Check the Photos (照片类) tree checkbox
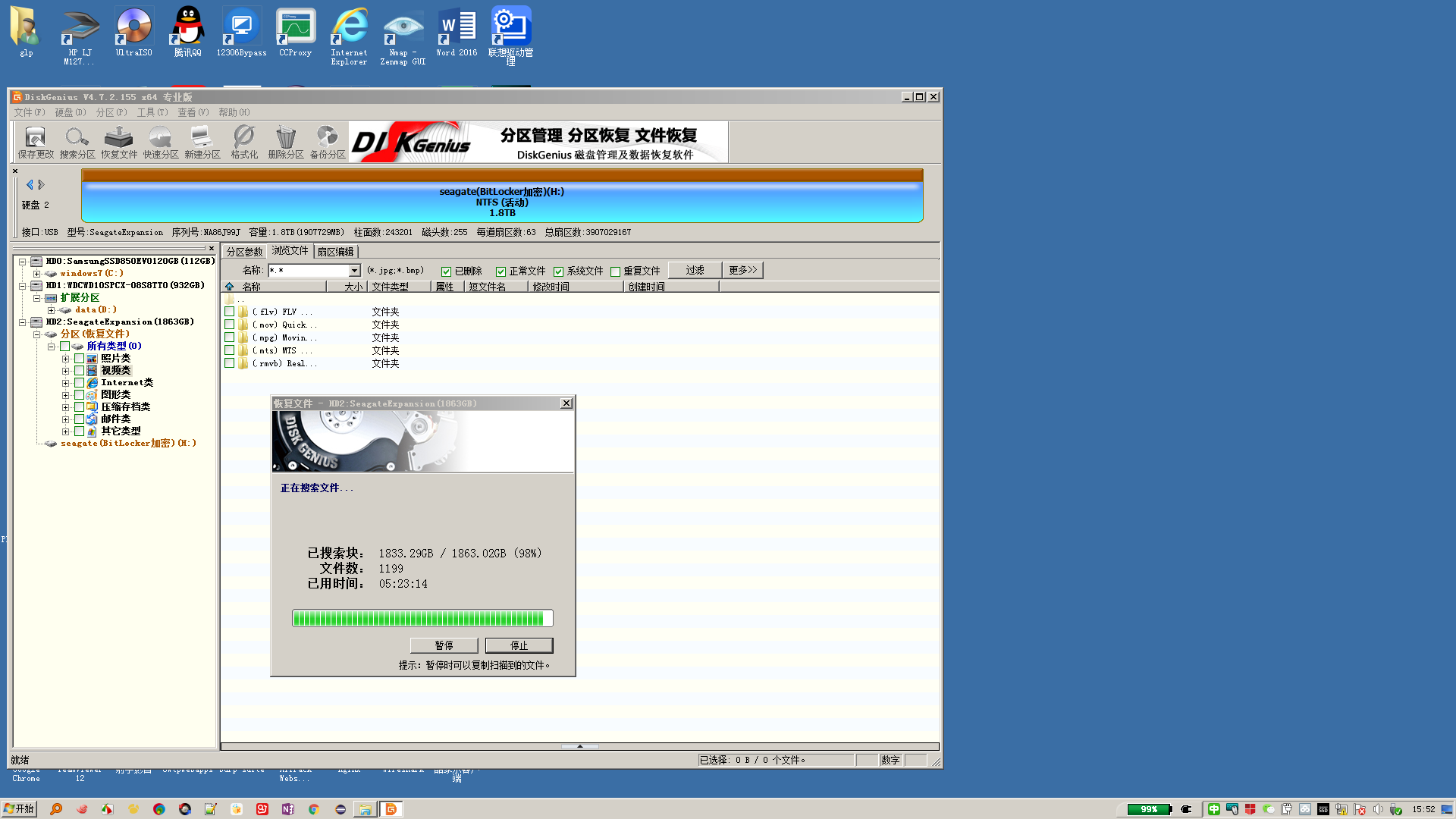Viewport: 1456px width, 819px height. (x=79, y=358)
